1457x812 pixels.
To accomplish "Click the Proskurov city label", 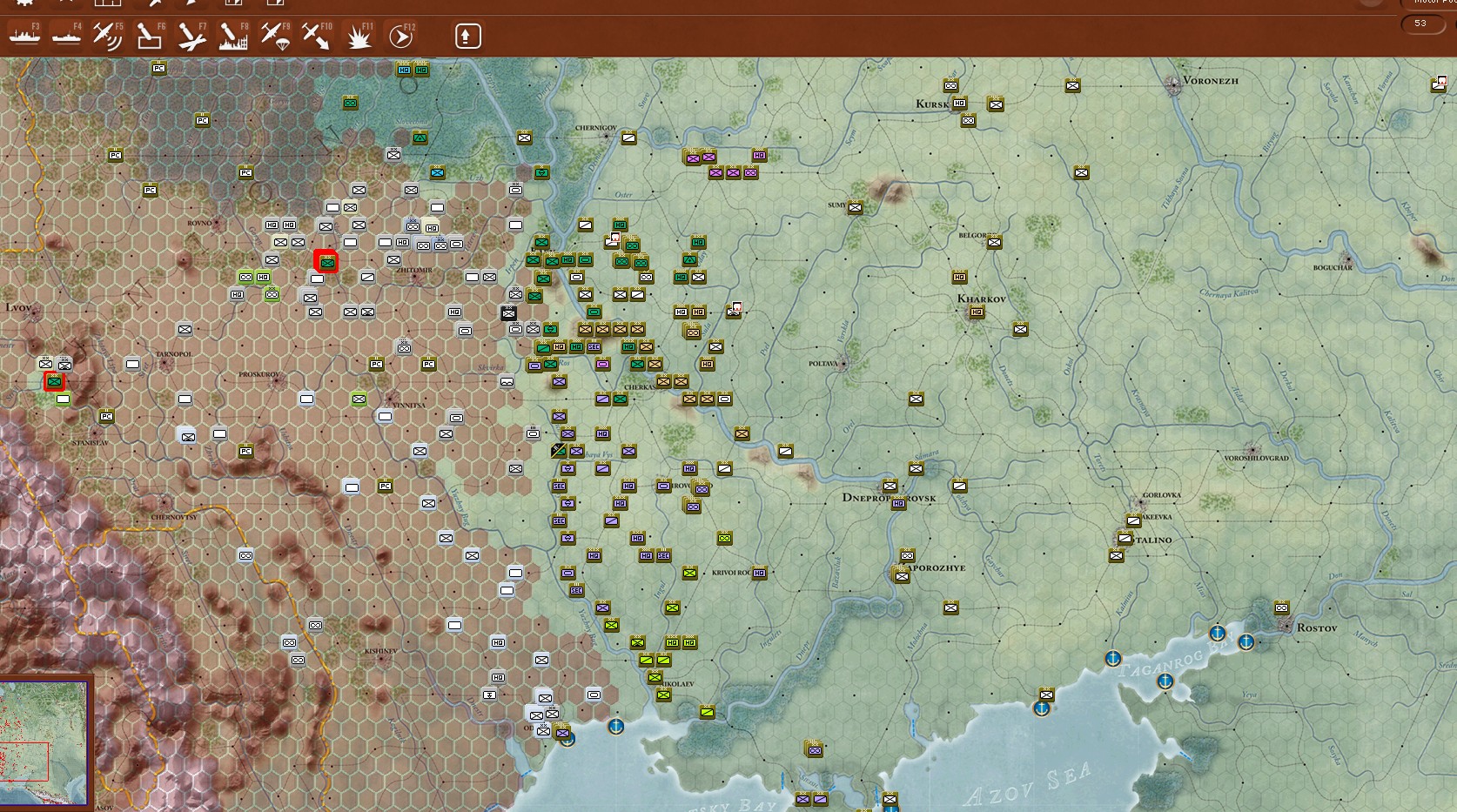I will [259, 374].
